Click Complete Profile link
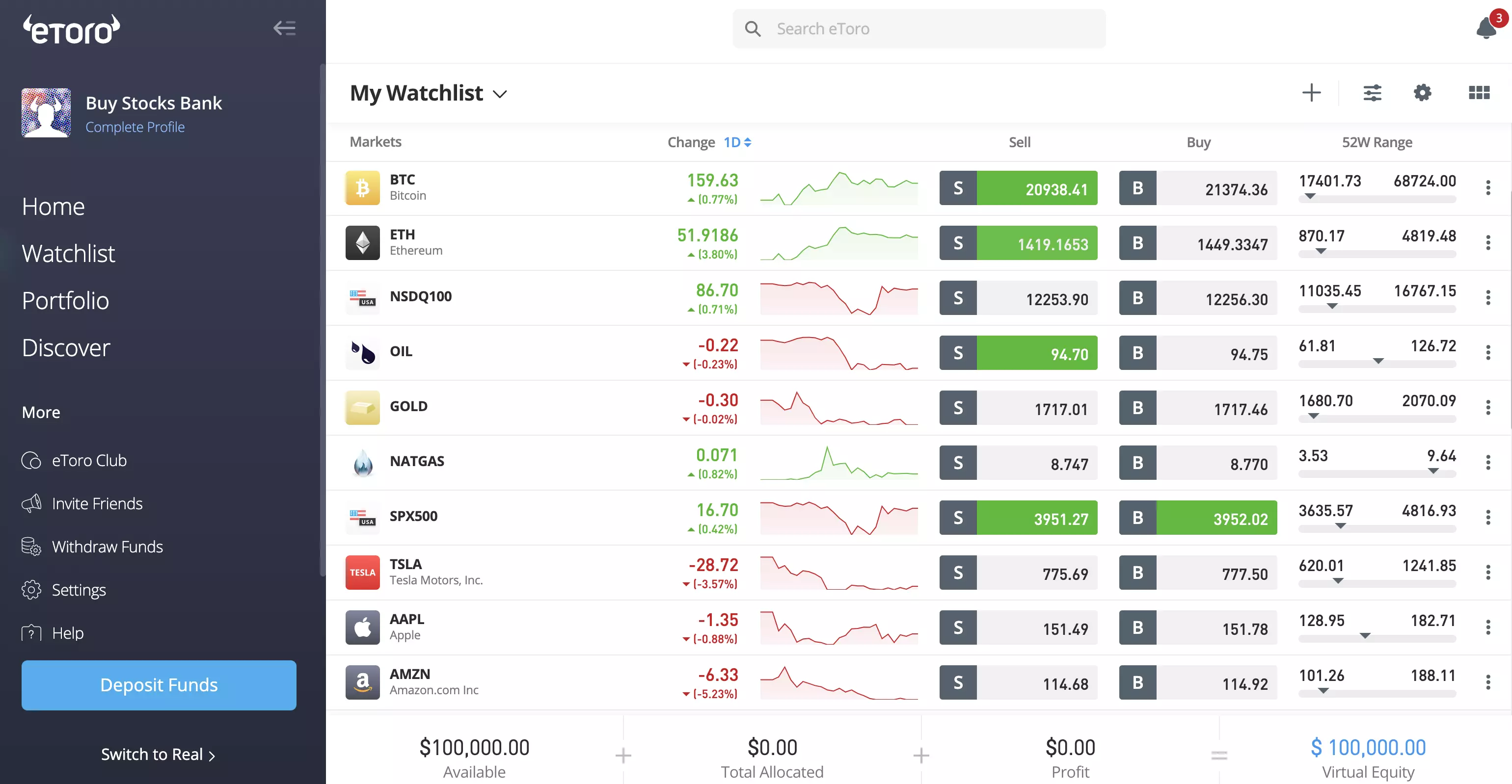This screenshot has height=784, width=1512. click(x=135, y=127)
